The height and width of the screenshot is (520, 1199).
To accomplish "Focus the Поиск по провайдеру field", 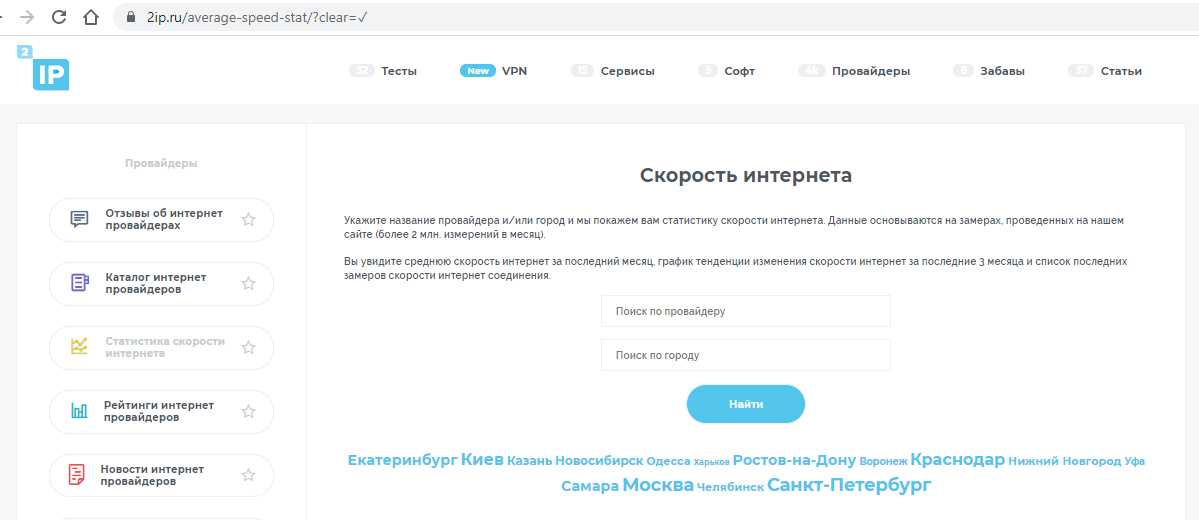I will (745, 311).
